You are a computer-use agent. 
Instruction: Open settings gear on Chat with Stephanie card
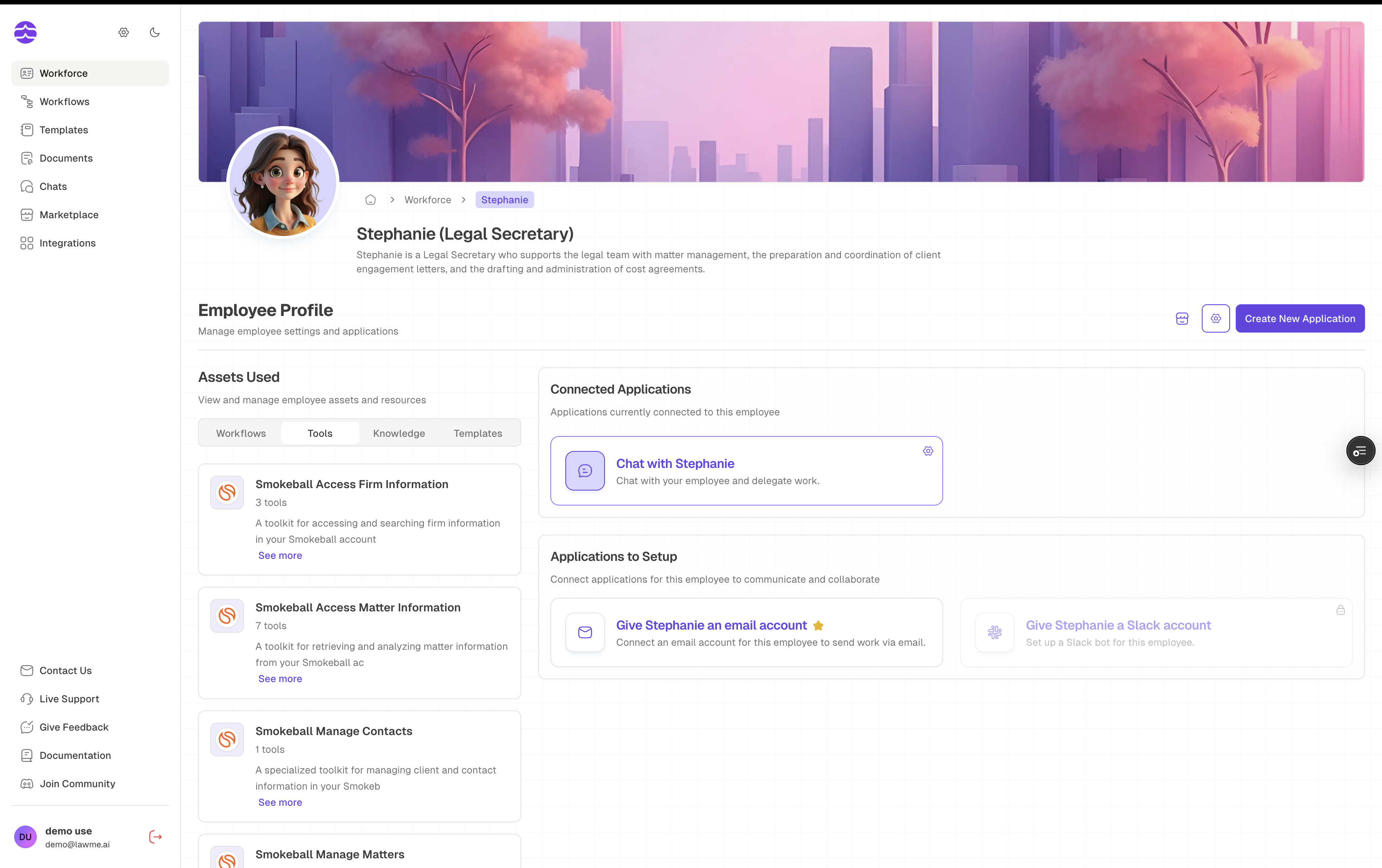[x=928, y=451]
